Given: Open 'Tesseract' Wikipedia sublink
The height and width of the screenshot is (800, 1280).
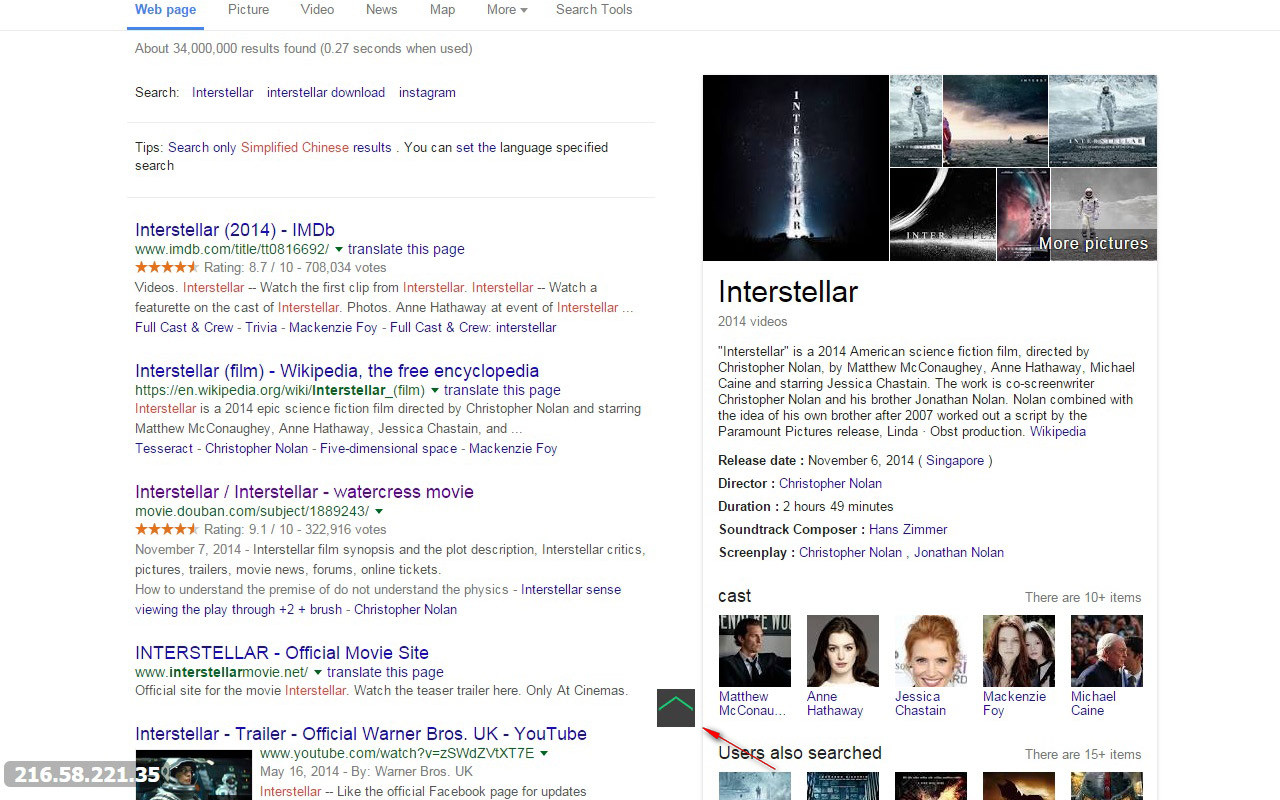Looking at the screenshot, I should click(x=164, y=449).
